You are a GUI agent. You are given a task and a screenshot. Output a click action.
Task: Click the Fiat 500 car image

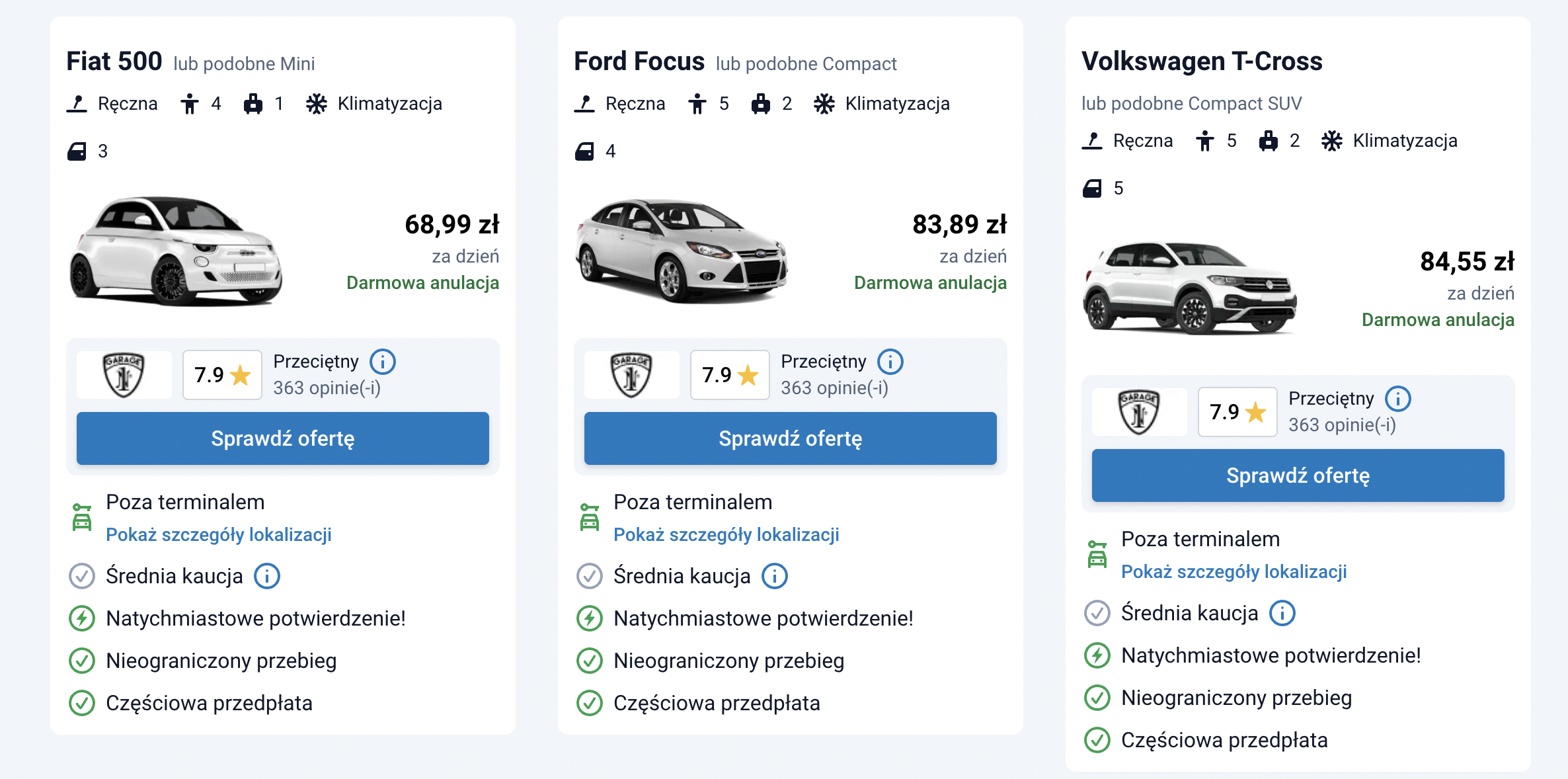coord(176,251)
